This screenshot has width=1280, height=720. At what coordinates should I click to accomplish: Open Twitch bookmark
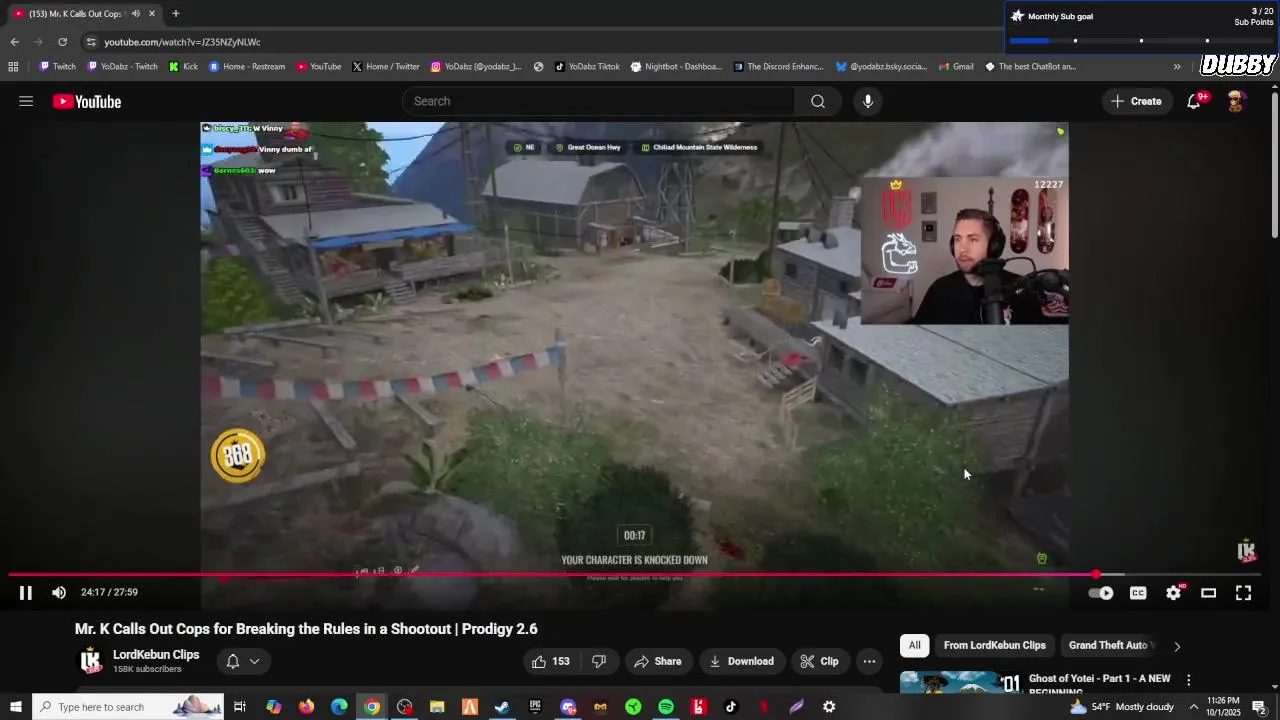point(57,67)
